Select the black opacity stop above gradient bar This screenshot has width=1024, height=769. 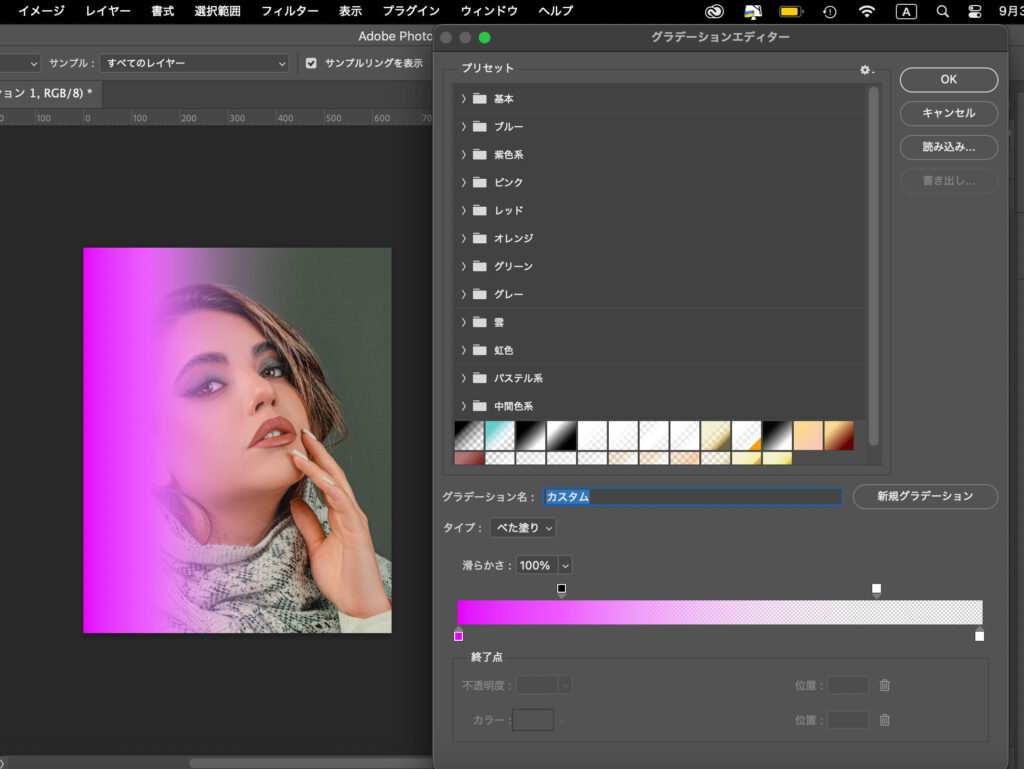tap(562, 589)
